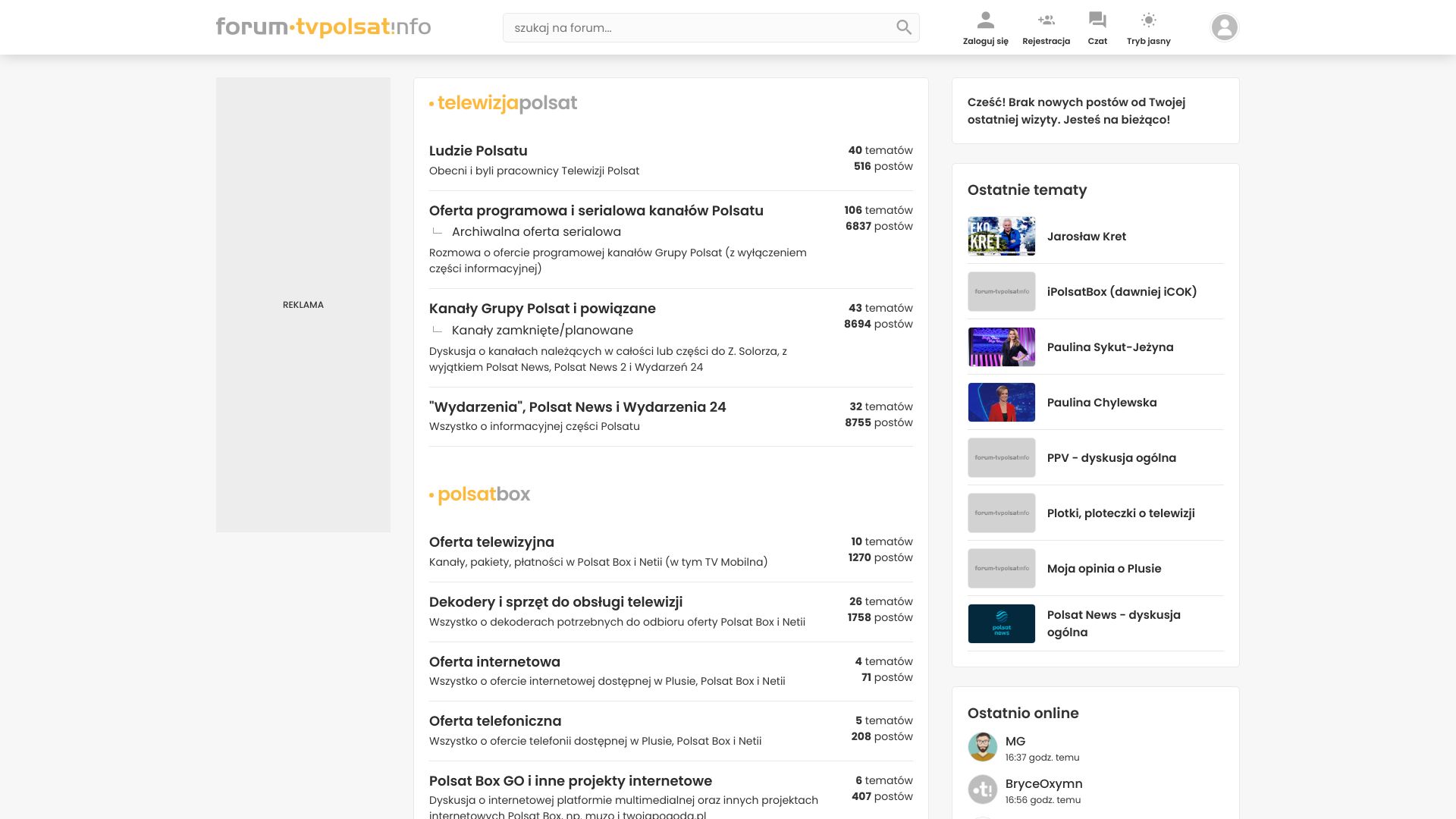Click the PPV topic placeholder thumbnail
The width and height of the screenshot is (1456, 819).
click(1001, 457)
